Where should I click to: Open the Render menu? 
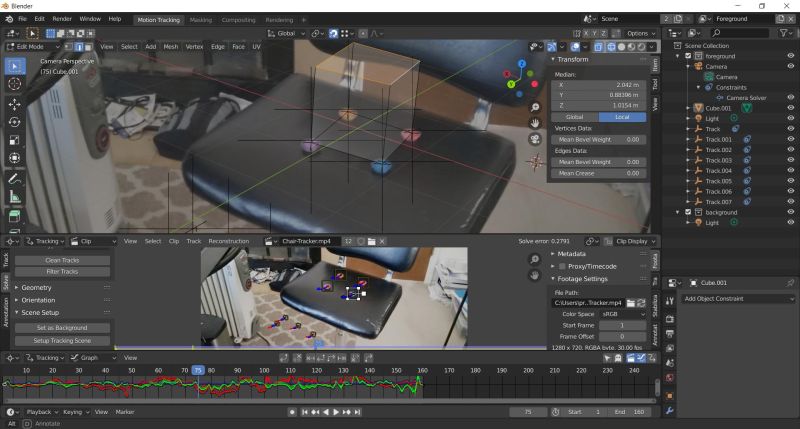pos(62,19)
